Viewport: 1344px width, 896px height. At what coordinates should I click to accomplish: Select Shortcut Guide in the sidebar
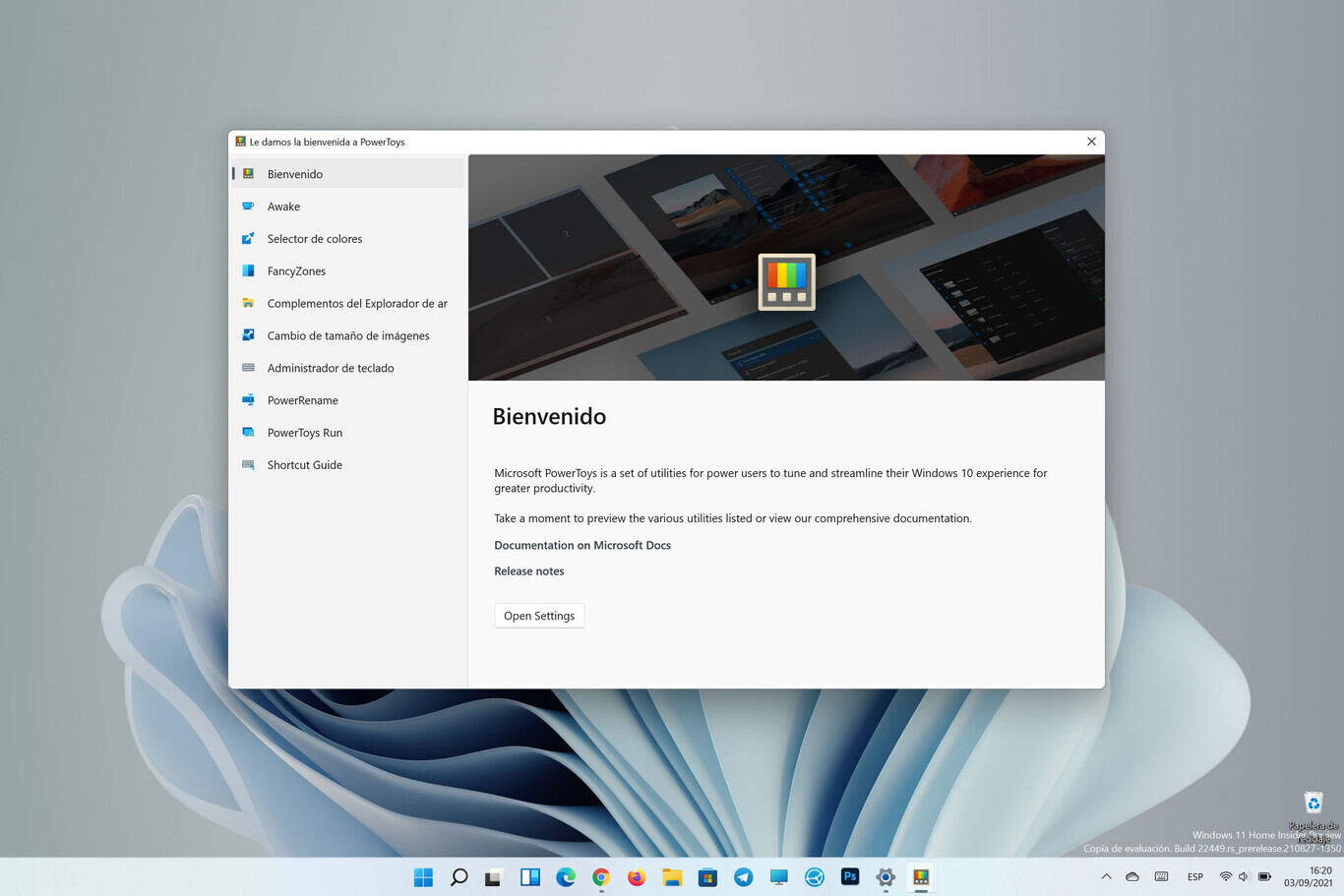point(347,465)
